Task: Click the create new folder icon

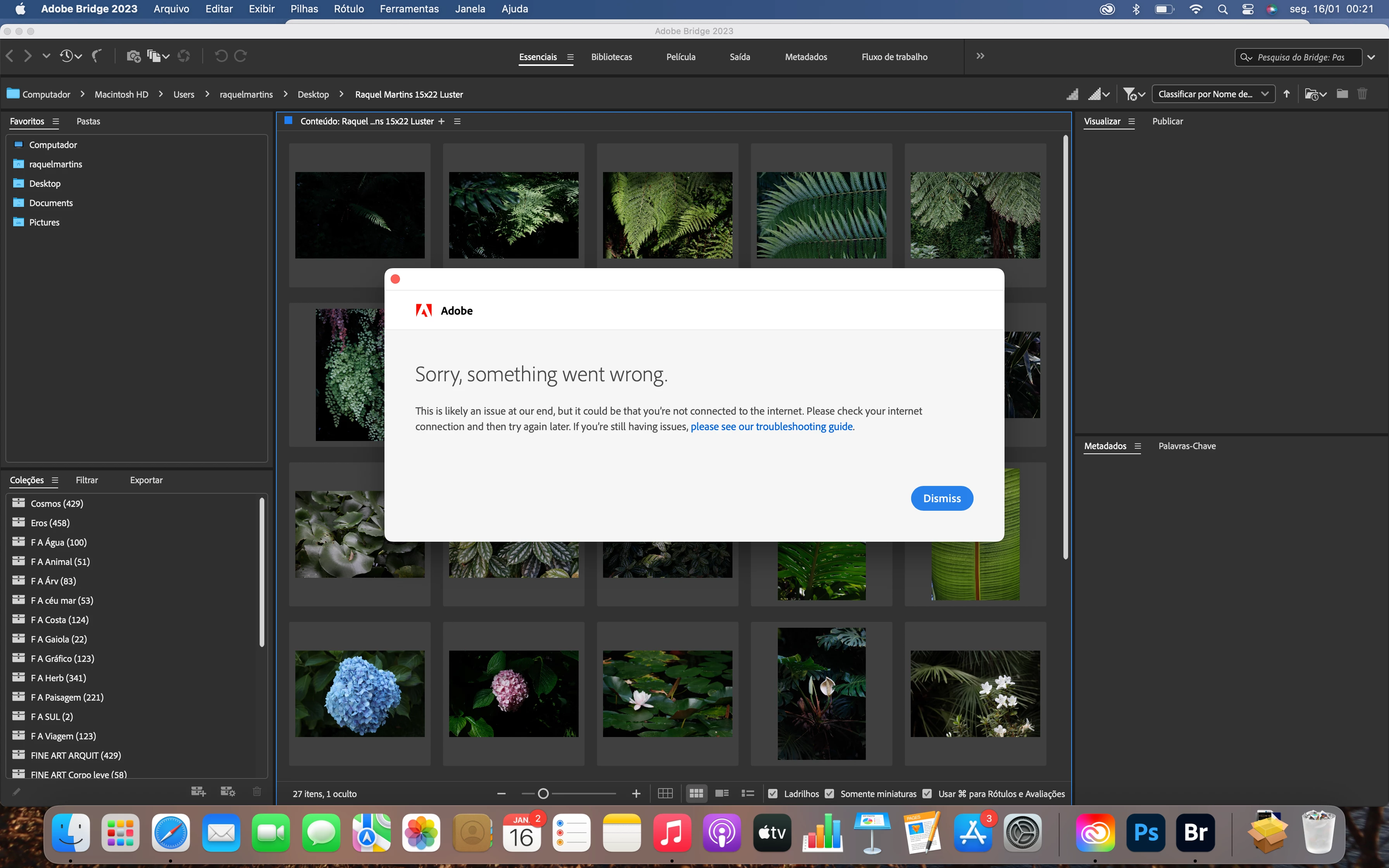Action: [x=1342, y=94]
